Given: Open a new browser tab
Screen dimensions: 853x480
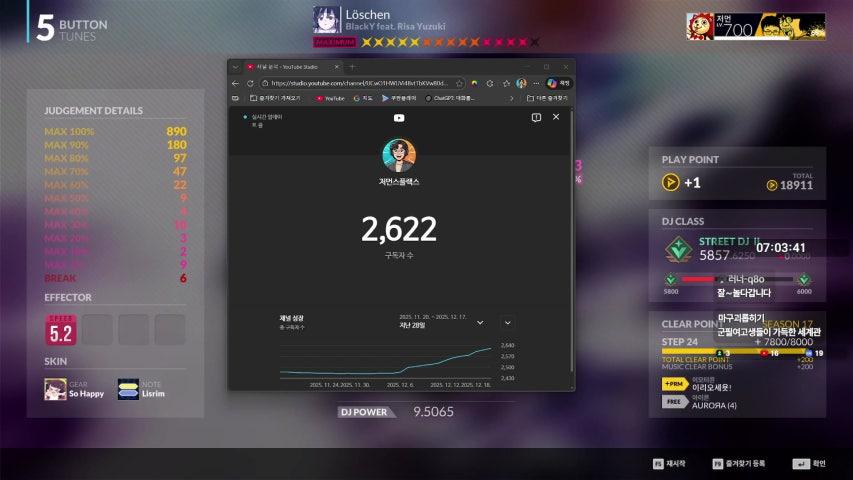Looking at the screenshot, I should (x=352, y=66).
